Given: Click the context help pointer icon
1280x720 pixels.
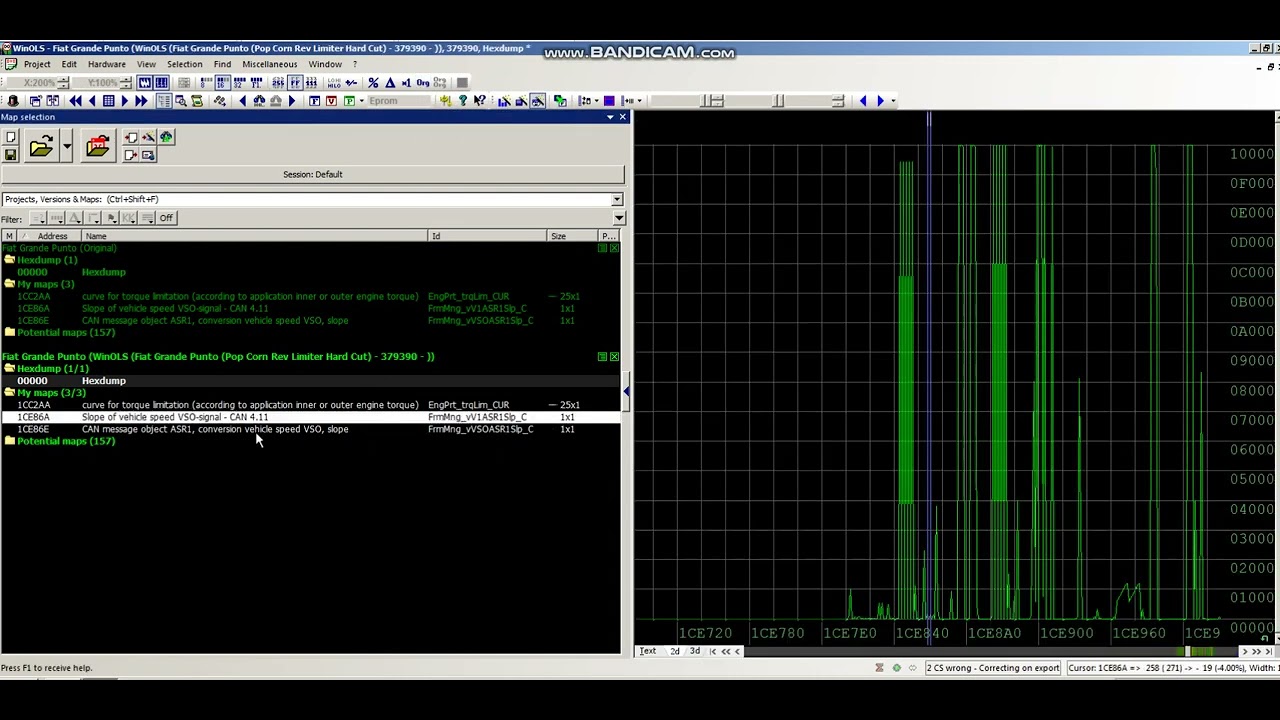Looking at the screenshot, I should (x=480, y=101).
